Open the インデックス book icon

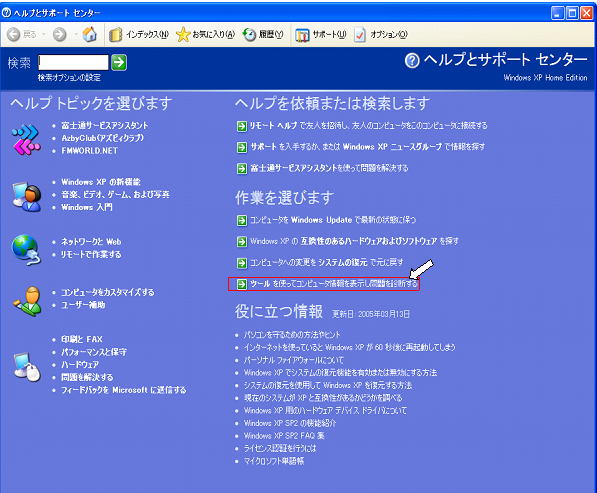coord(115,35)
